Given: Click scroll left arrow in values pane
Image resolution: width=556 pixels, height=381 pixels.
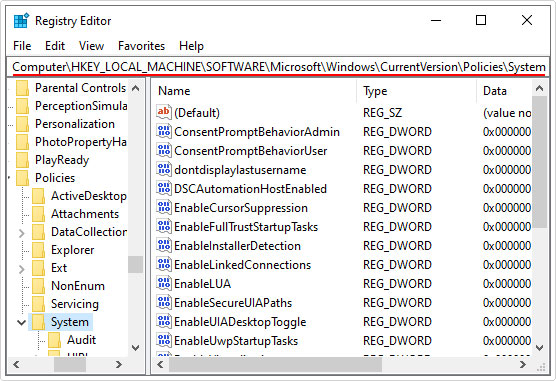Looking at the screenshot, I should (160, 364).
